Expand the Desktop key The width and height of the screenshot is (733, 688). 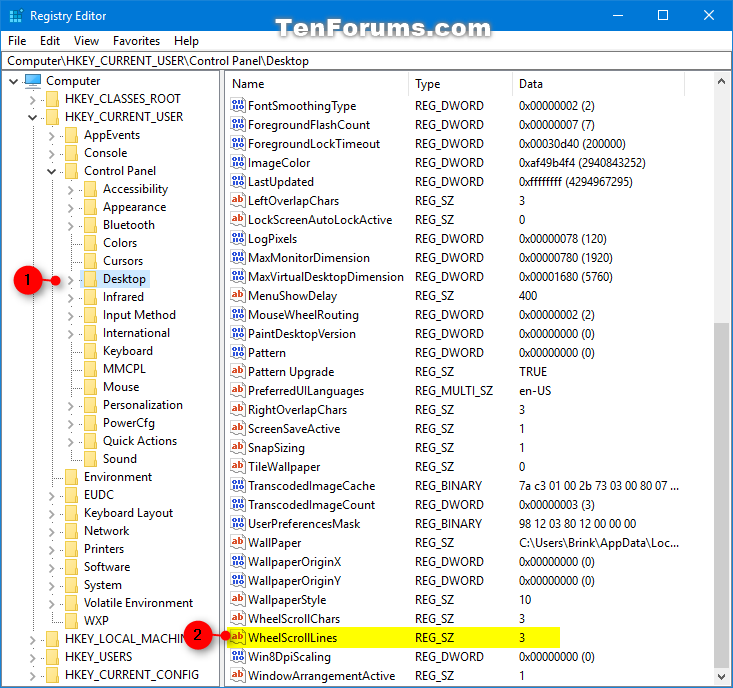pyautogui.click(x=71, y=280)
